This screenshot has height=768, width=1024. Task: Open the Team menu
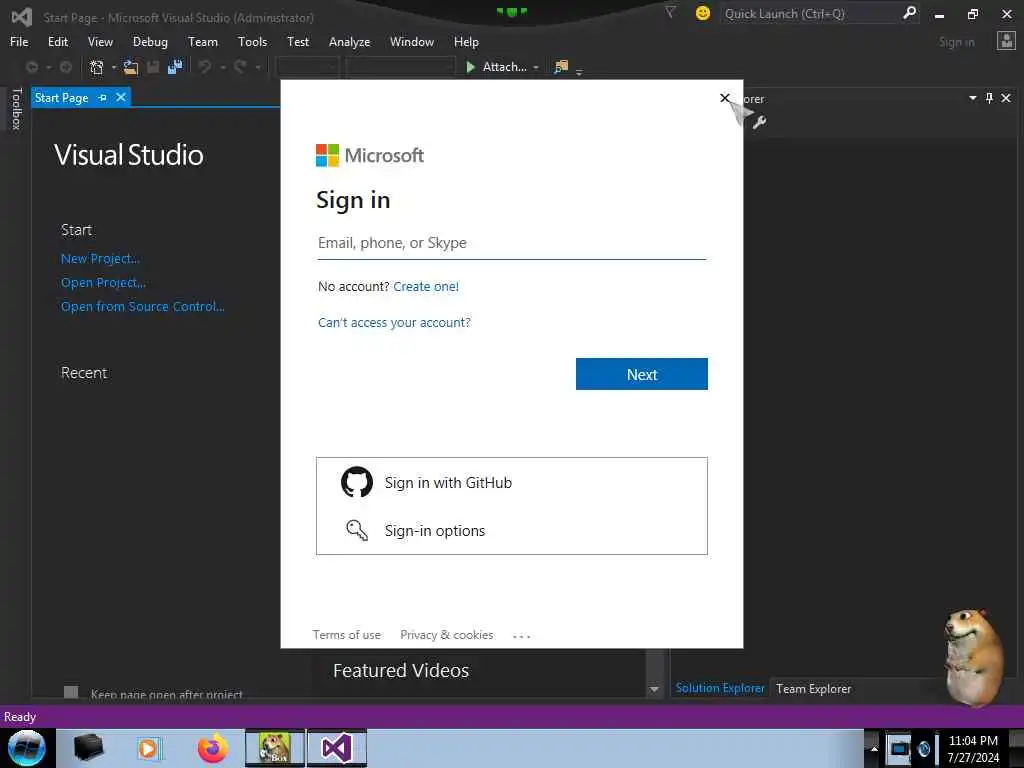(x=203, y=42)
